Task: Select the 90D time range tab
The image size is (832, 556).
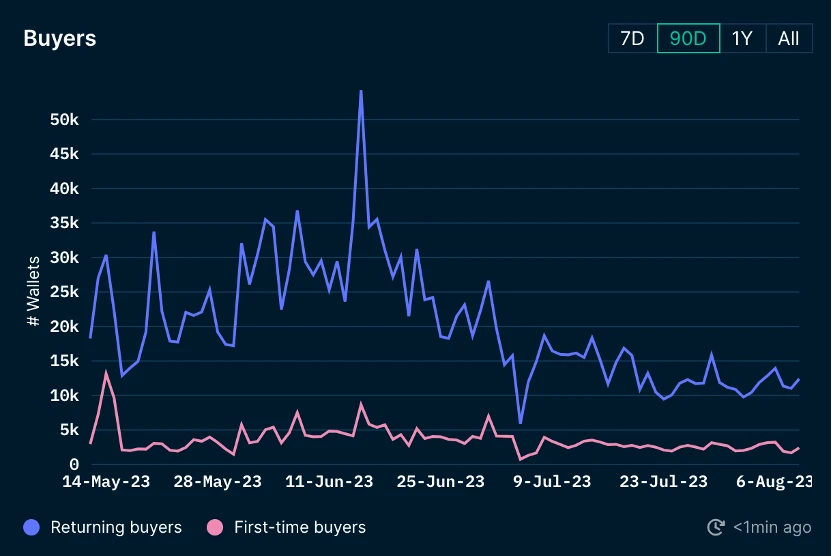Action: tap(688, 39)
